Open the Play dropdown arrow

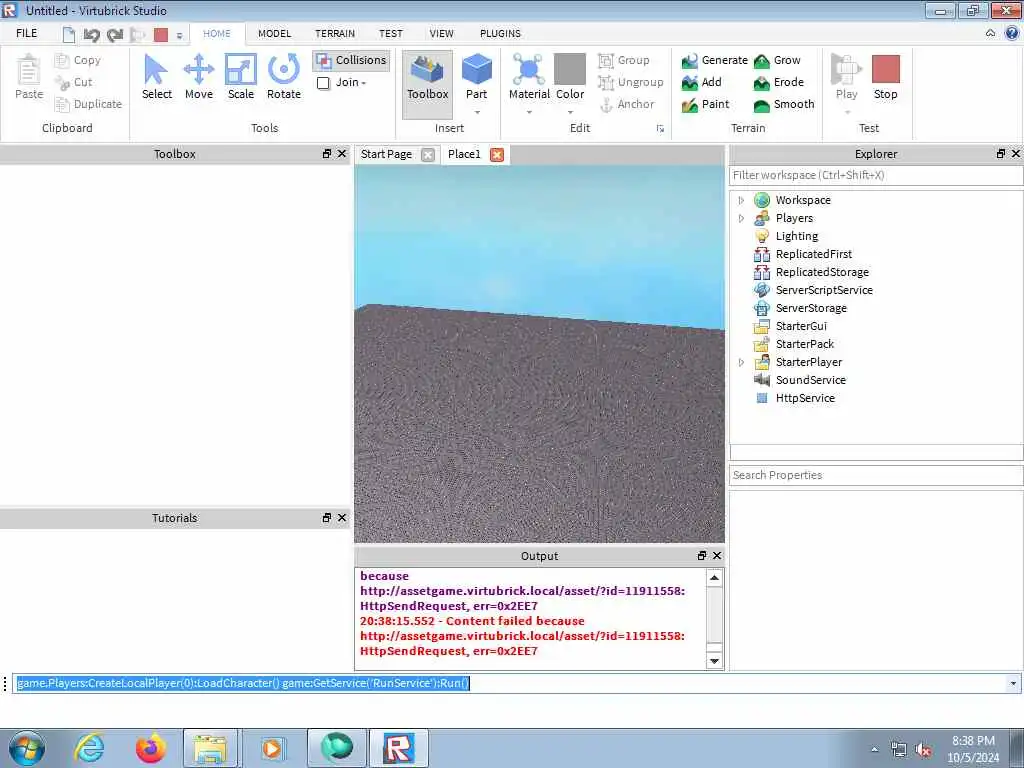point(847,112)
